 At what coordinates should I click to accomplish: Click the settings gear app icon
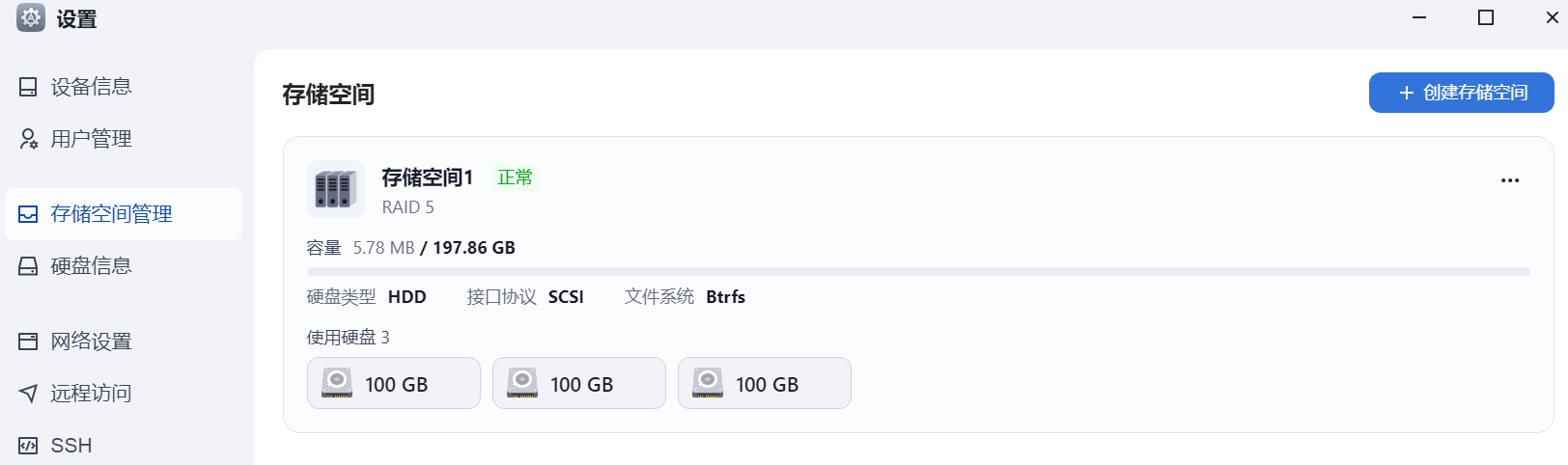tap(31, 18)
